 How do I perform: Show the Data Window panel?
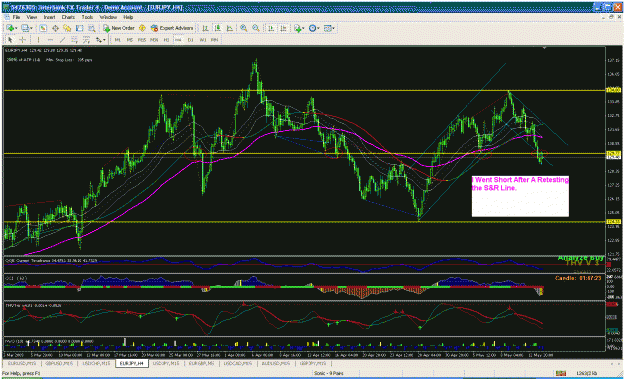55,28
